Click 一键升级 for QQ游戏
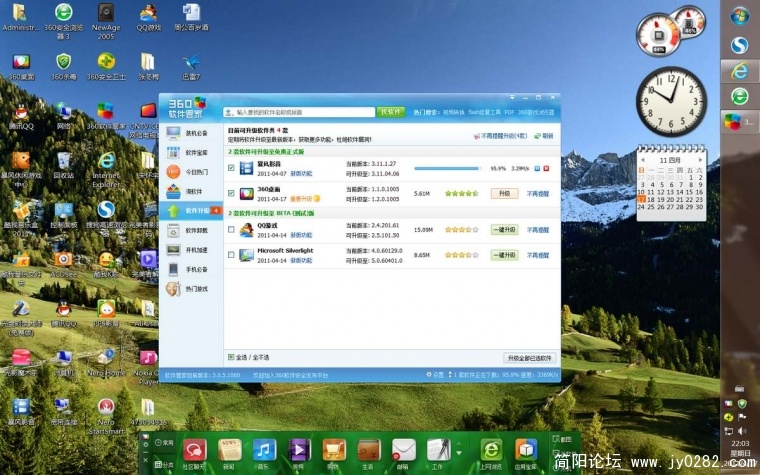 [504, 230]
